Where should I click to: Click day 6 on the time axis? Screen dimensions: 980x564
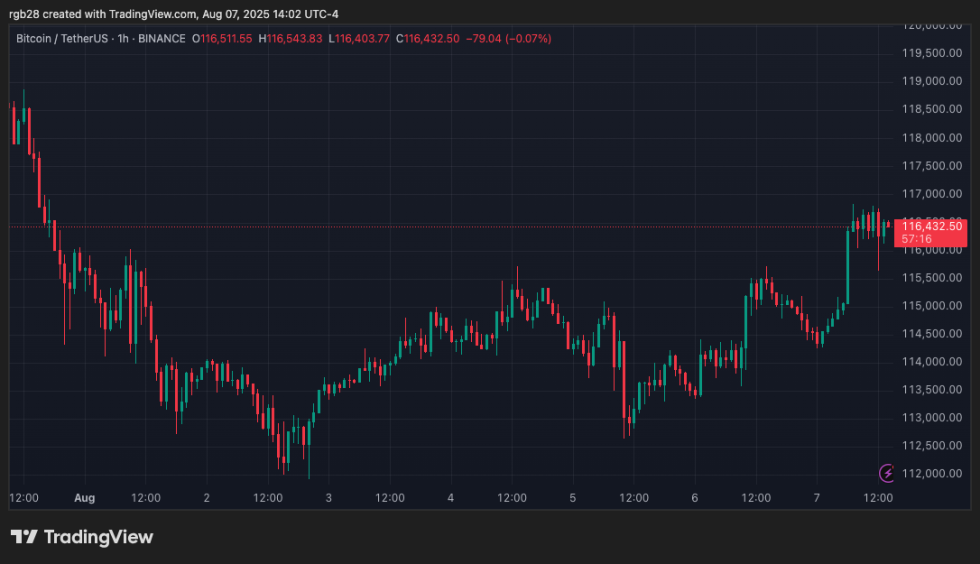click(694, 497)
